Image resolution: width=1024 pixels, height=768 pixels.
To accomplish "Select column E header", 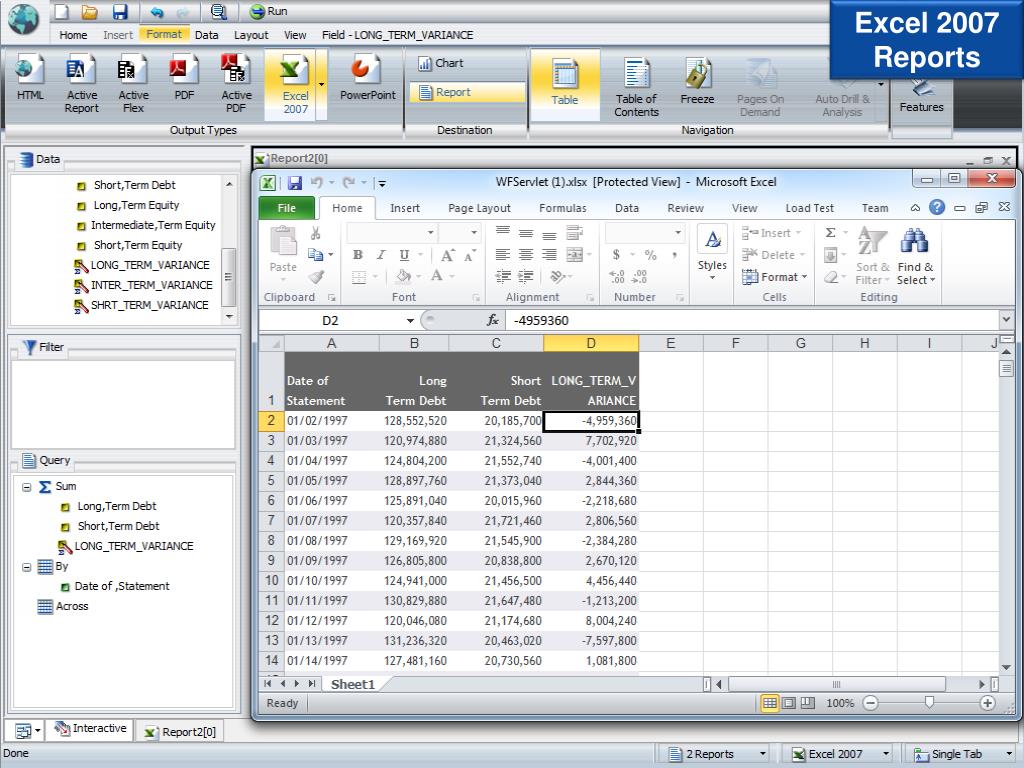I will (670, 344).
